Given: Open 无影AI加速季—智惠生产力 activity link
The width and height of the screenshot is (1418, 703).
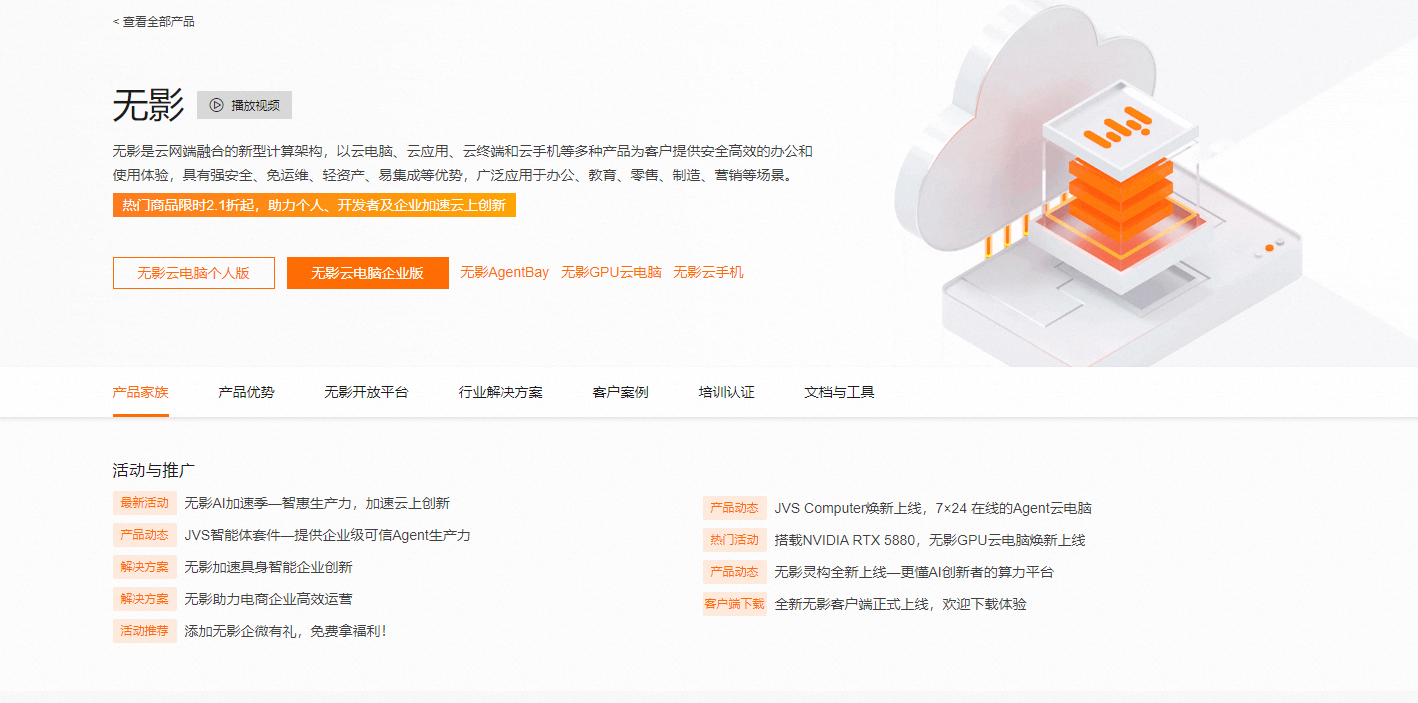Looking at the screenshot, I should coord(317,503).
